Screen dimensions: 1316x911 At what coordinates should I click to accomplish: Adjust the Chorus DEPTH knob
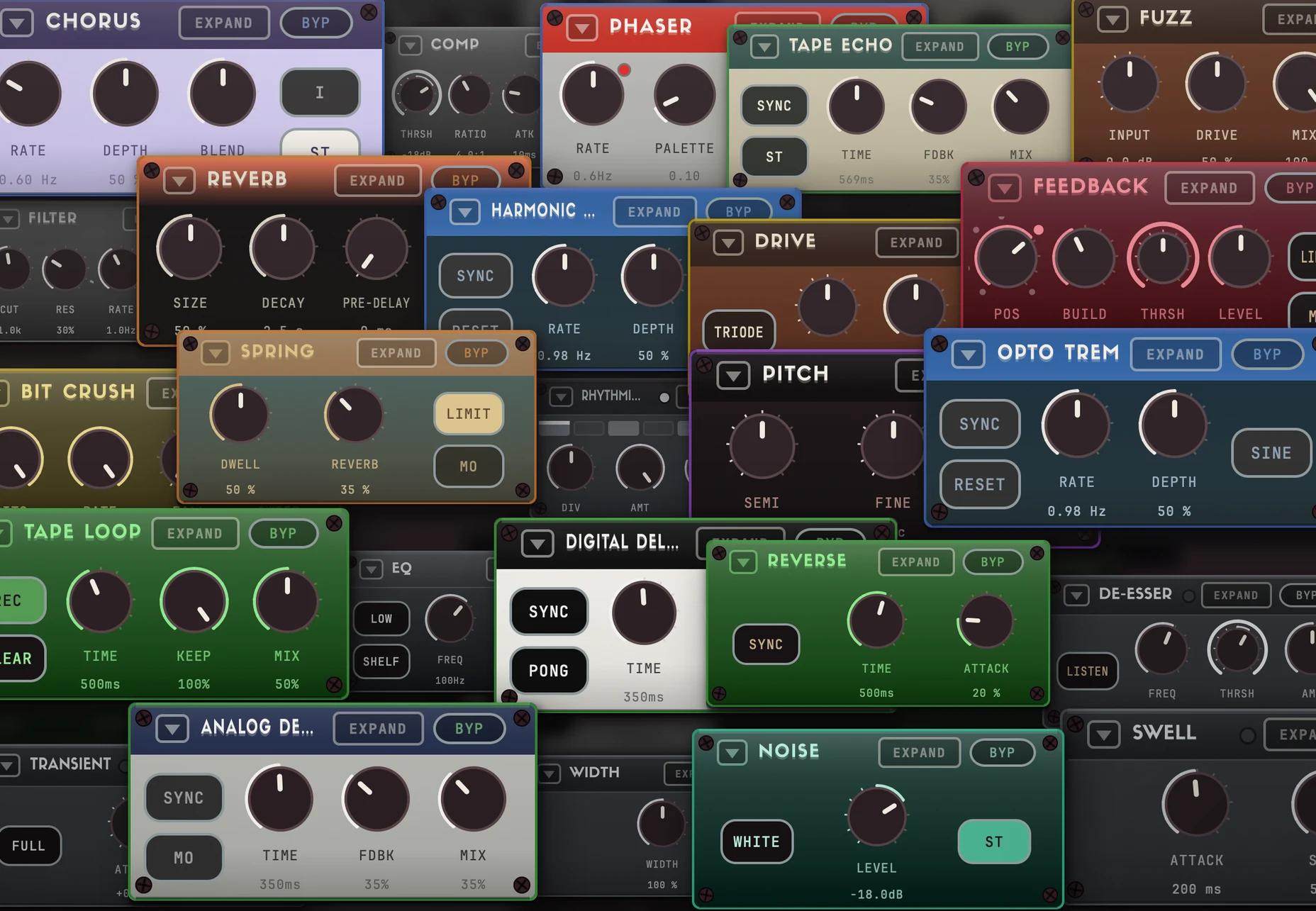click(x=126, y=93)
